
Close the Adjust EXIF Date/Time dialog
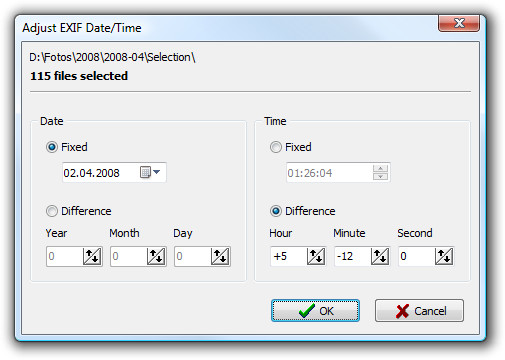point(459,23)
